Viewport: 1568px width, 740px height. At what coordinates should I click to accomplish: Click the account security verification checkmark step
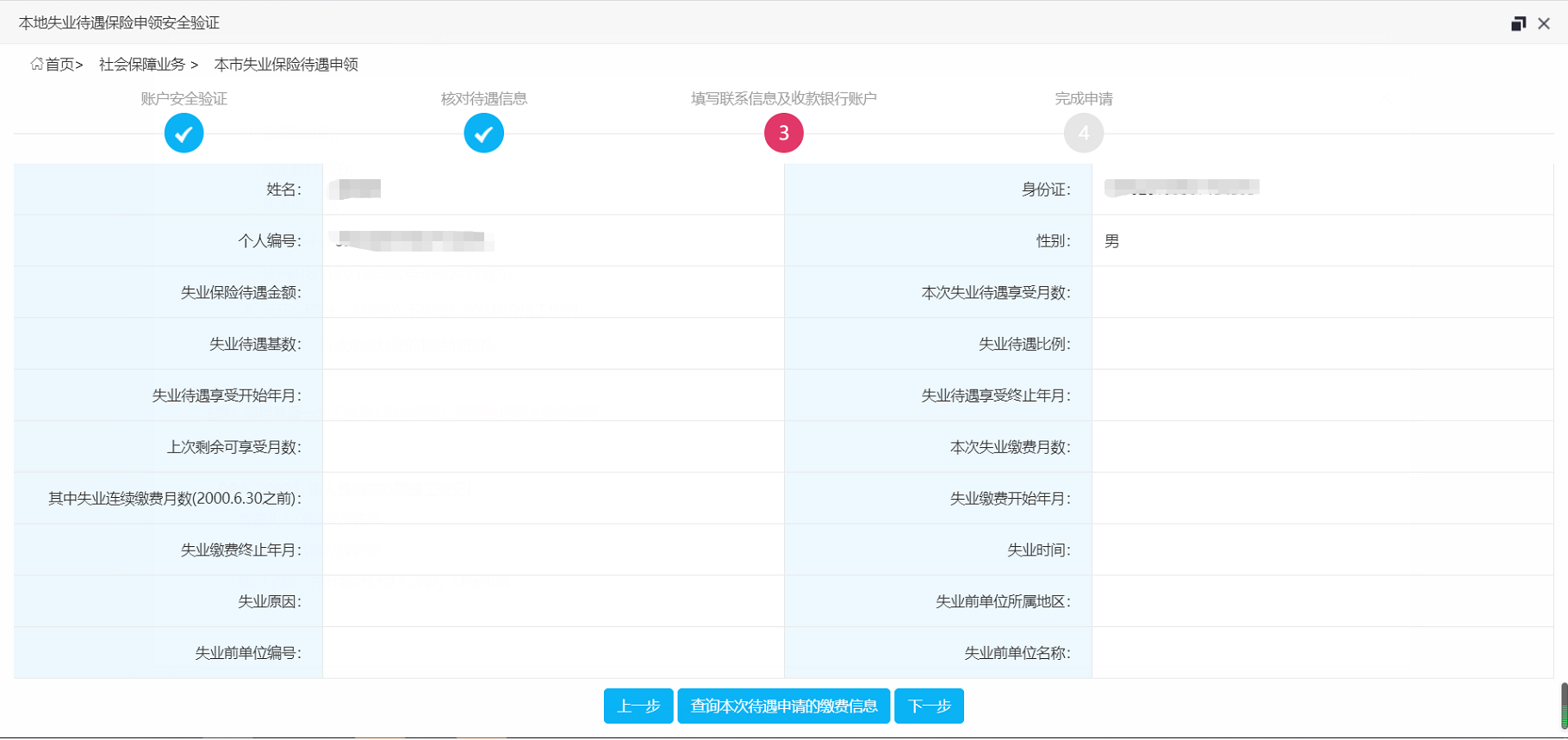184,134
